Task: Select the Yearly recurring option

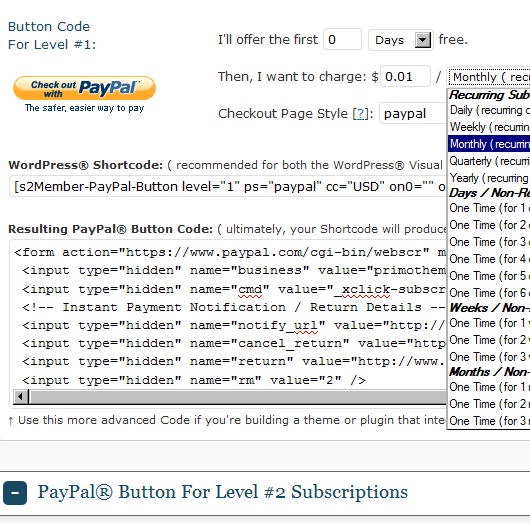Action: [x=489, y=178]
